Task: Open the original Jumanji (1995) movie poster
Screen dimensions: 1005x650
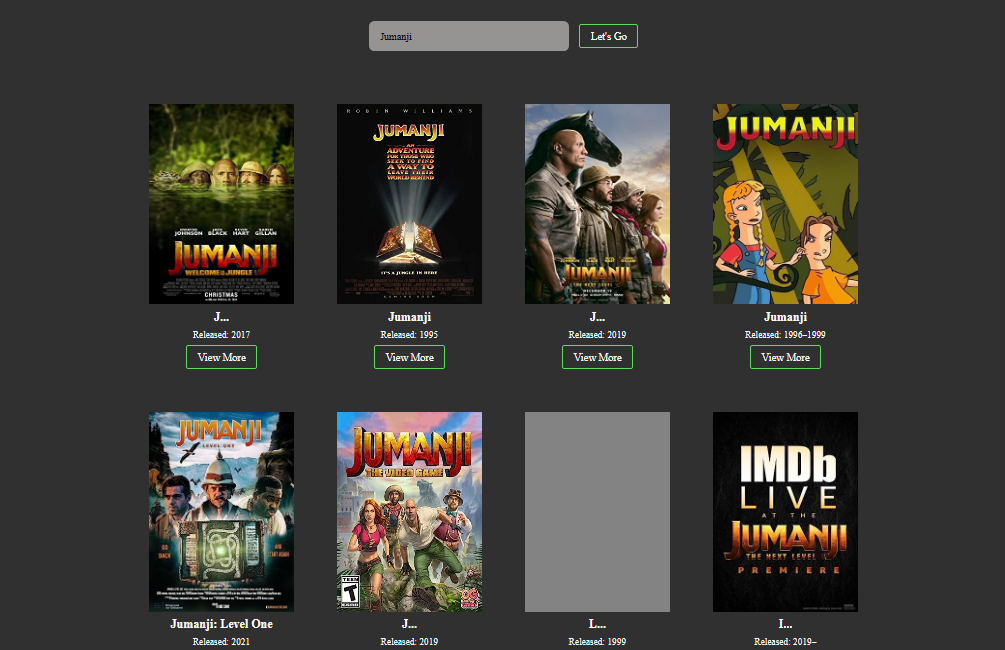Action: (x=409, y=203)
